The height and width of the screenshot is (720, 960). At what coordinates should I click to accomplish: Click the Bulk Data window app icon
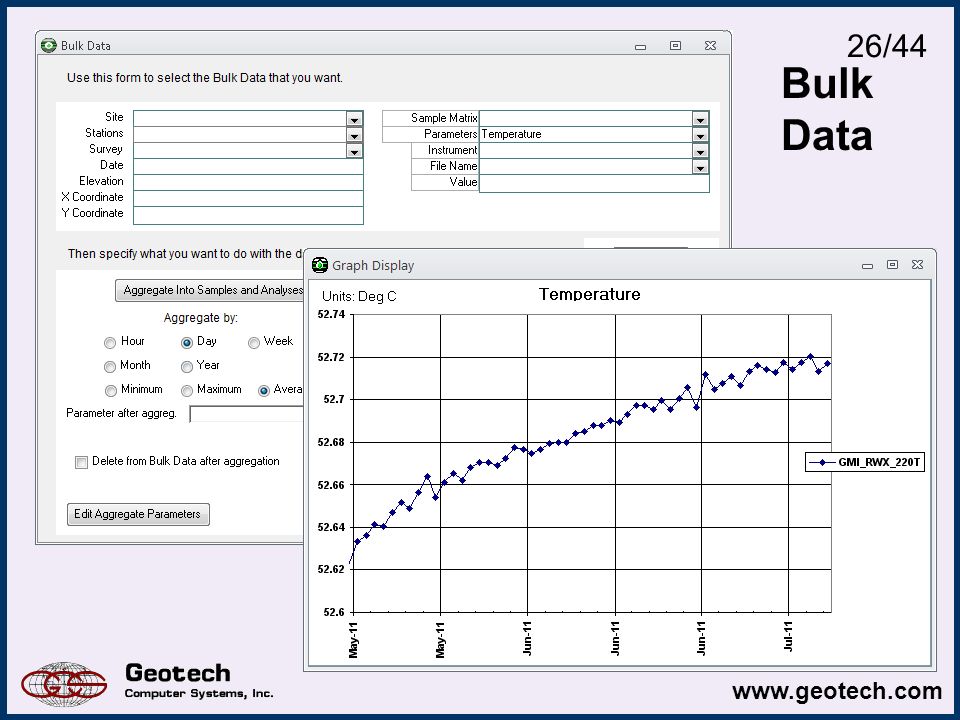coord(48,45)
